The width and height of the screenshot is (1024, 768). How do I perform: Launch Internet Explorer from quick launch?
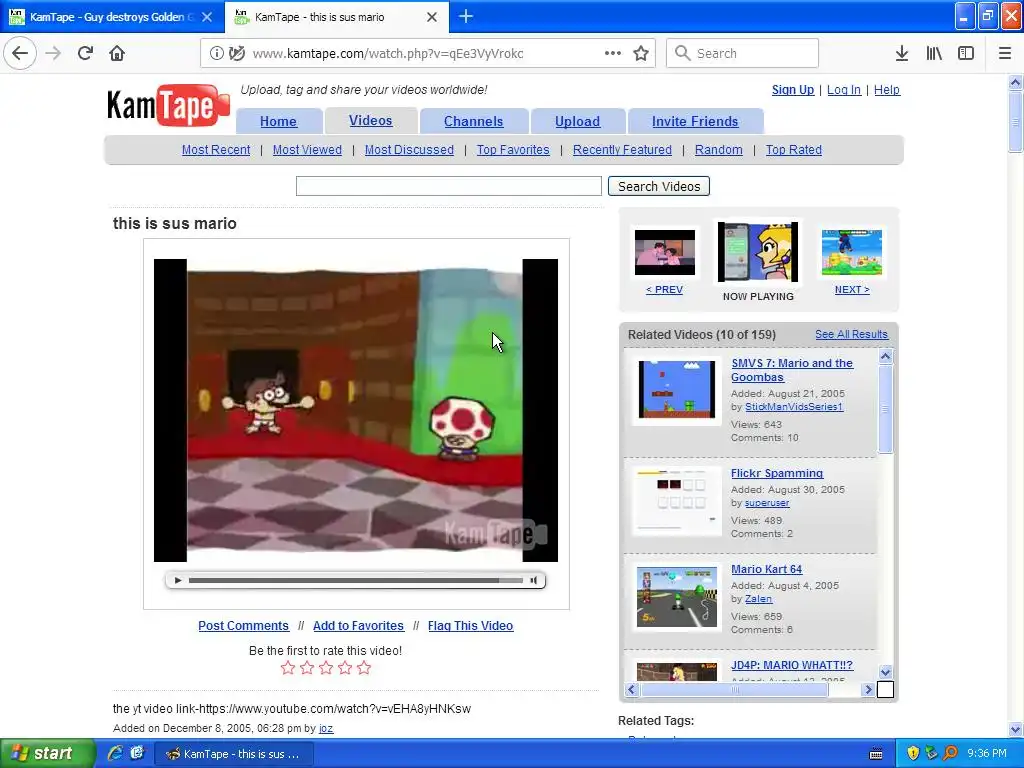click(x=115, y=754)
